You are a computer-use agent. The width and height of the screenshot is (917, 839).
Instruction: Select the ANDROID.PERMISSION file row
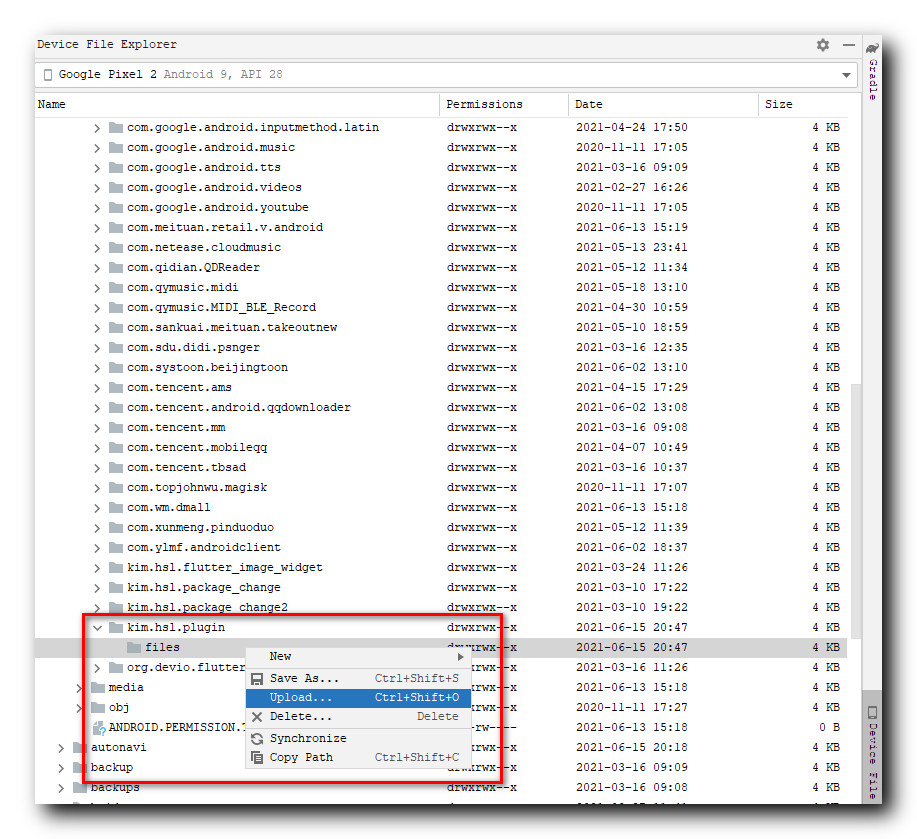pyautogui.click(x=440, y=727)
